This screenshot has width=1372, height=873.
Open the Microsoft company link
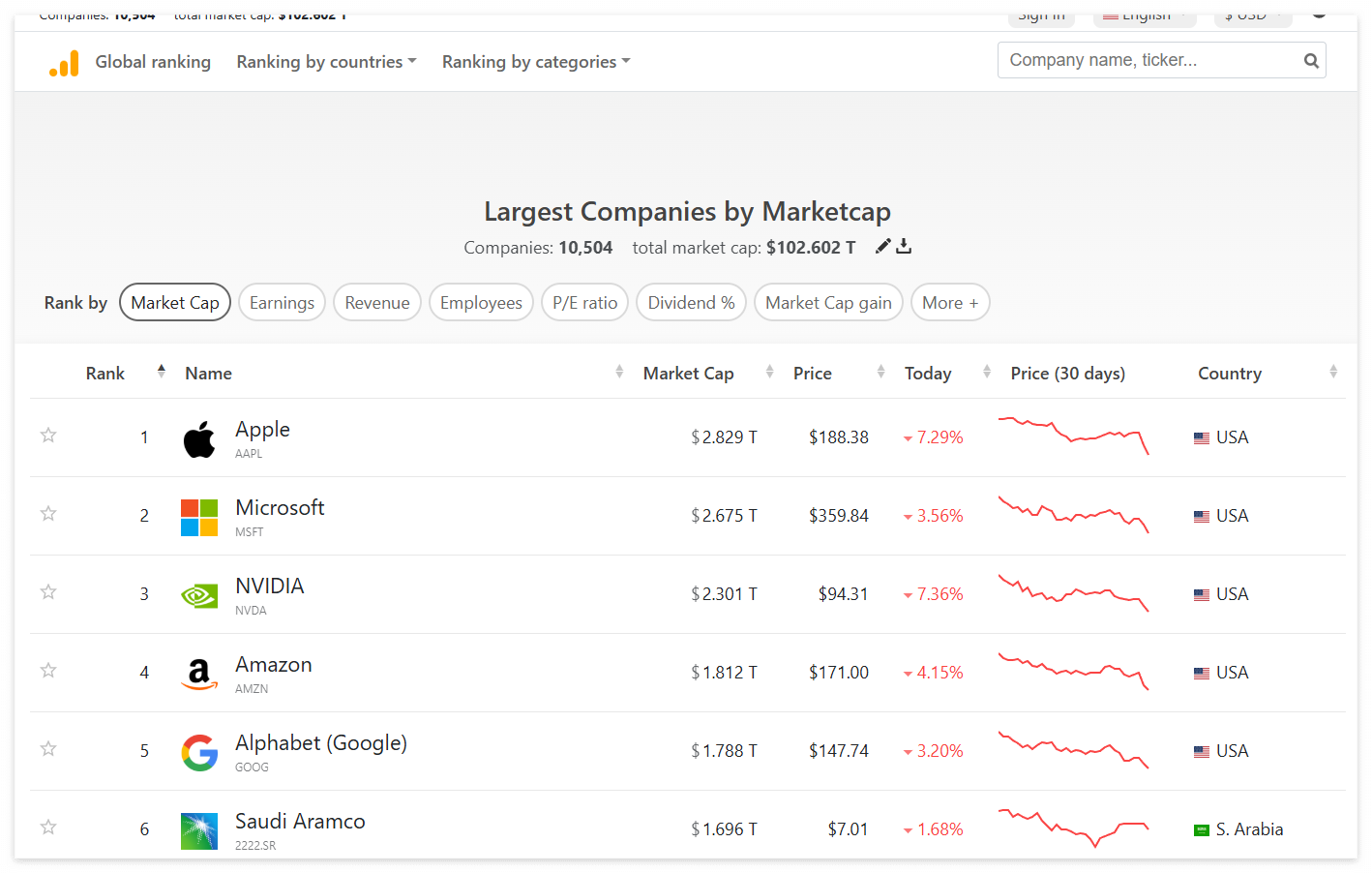click(280, 508)
